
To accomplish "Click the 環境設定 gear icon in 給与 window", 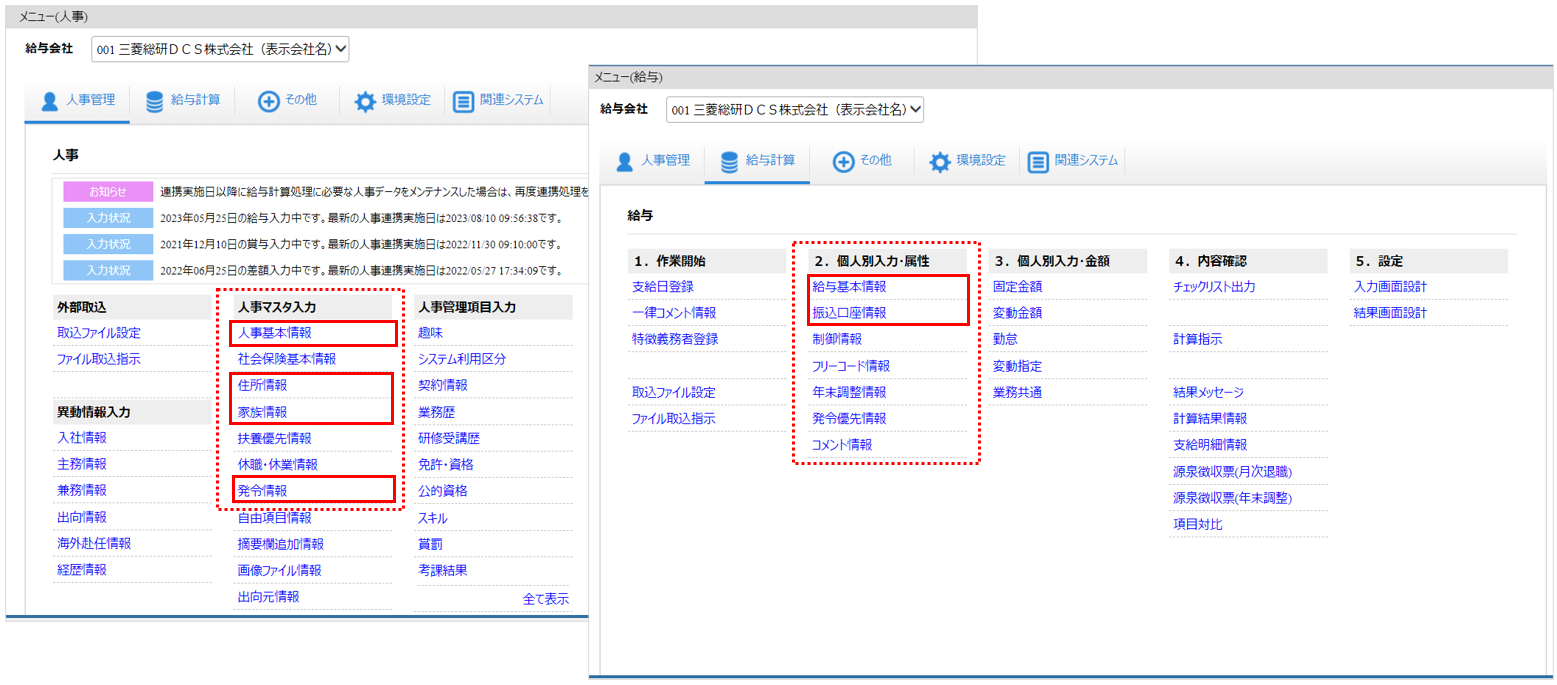I will tap(940, 161).
